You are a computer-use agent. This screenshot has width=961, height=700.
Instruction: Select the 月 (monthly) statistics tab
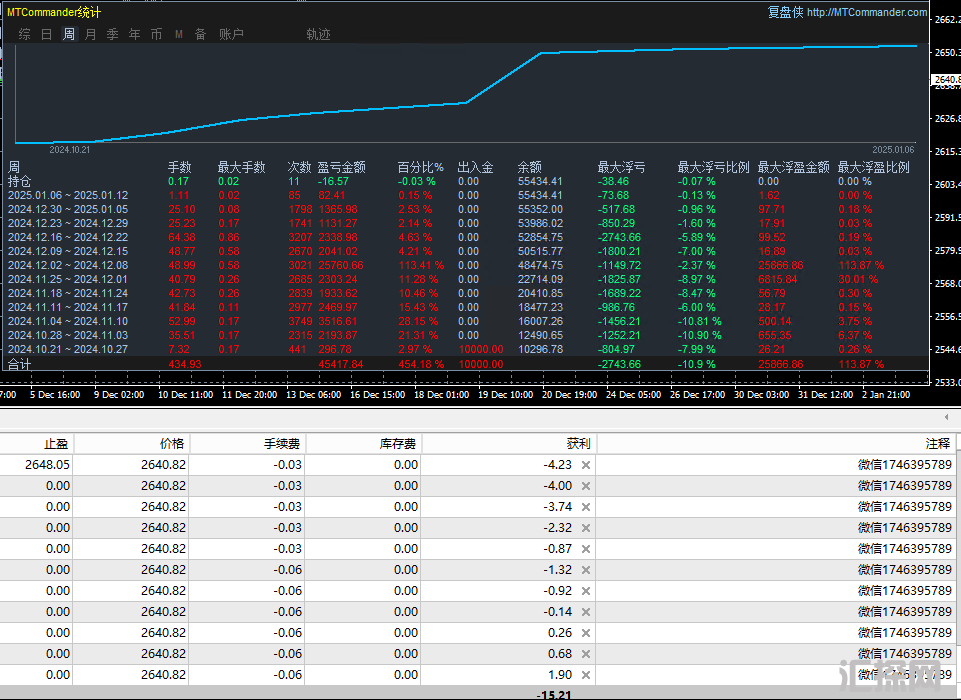point(91,34)
